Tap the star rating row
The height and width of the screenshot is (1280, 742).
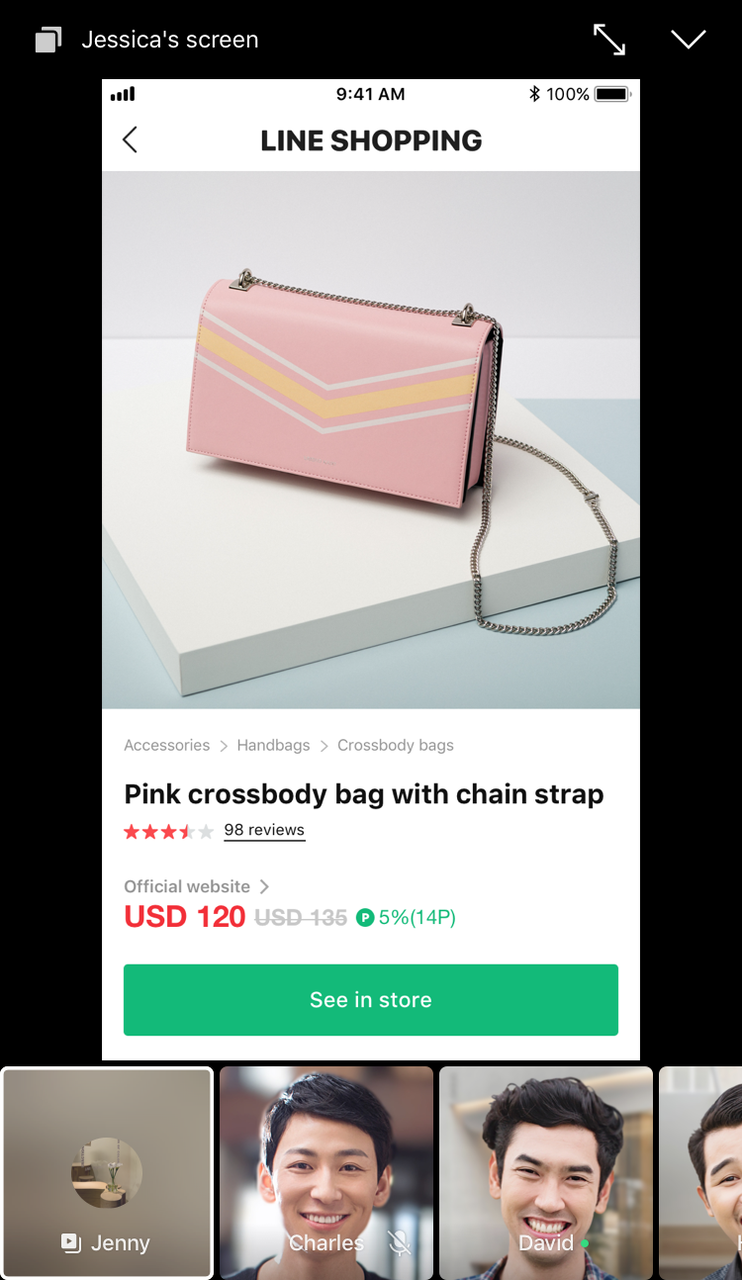169,831
